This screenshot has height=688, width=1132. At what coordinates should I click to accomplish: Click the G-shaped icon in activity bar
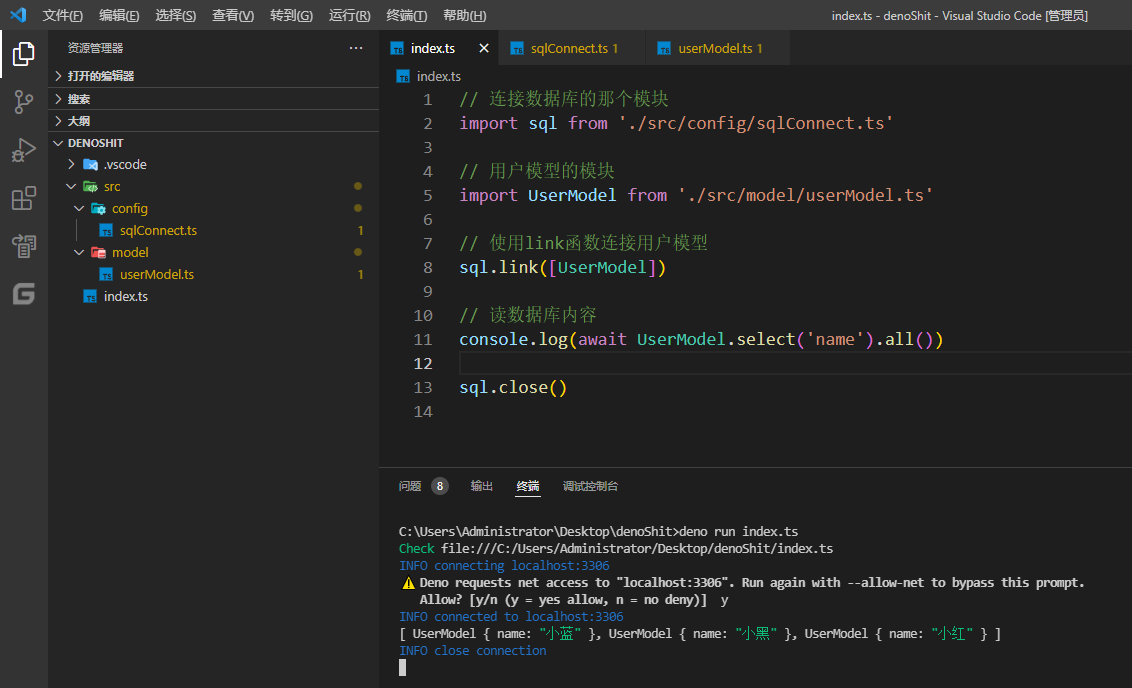coord(23,294)
